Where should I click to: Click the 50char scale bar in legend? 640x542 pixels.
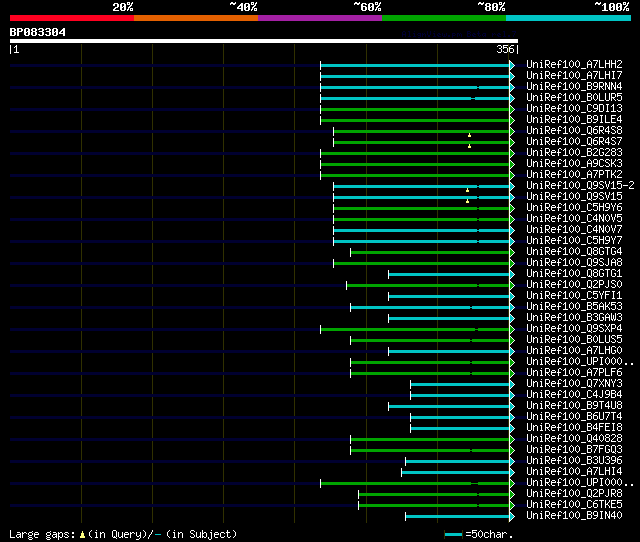click(453, 535)
